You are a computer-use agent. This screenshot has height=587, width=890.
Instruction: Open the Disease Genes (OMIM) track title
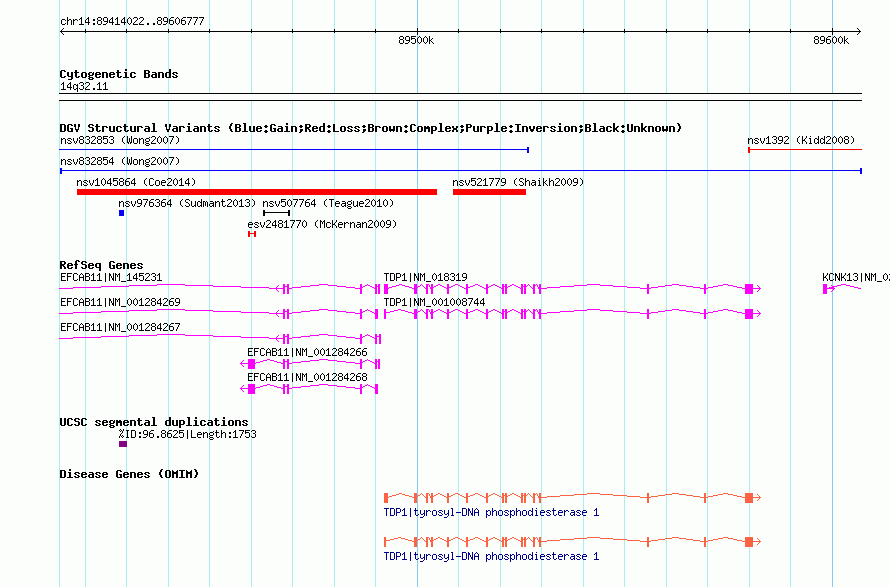tap(129, 474)
